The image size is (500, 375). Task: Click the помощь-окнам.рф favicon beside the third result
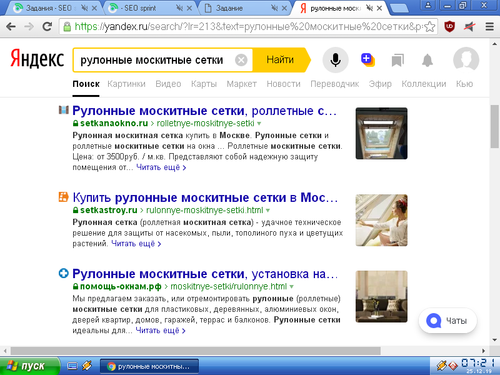pos(64,274)
